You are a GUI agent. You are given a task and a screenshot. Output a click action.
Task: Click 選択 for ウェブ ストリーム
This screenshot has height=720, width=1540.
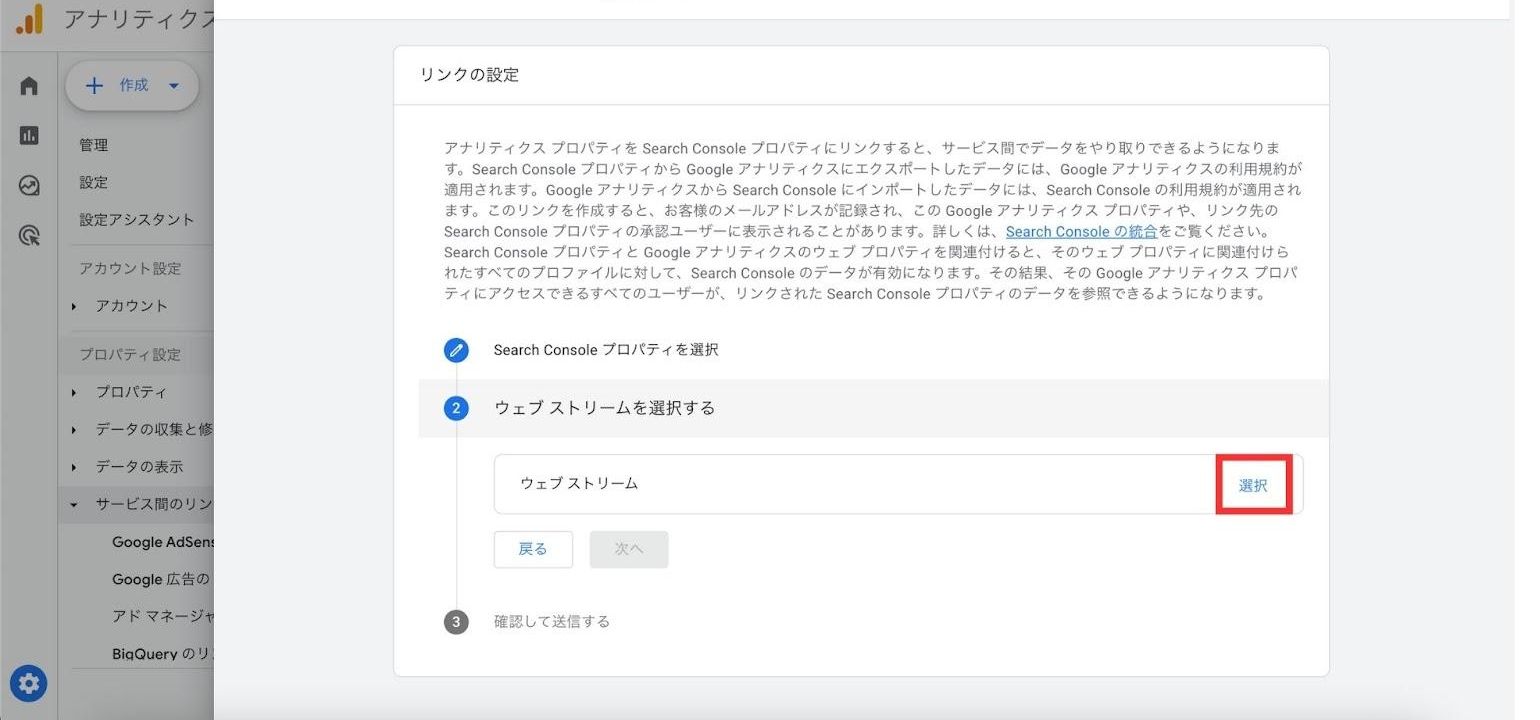1253,485
